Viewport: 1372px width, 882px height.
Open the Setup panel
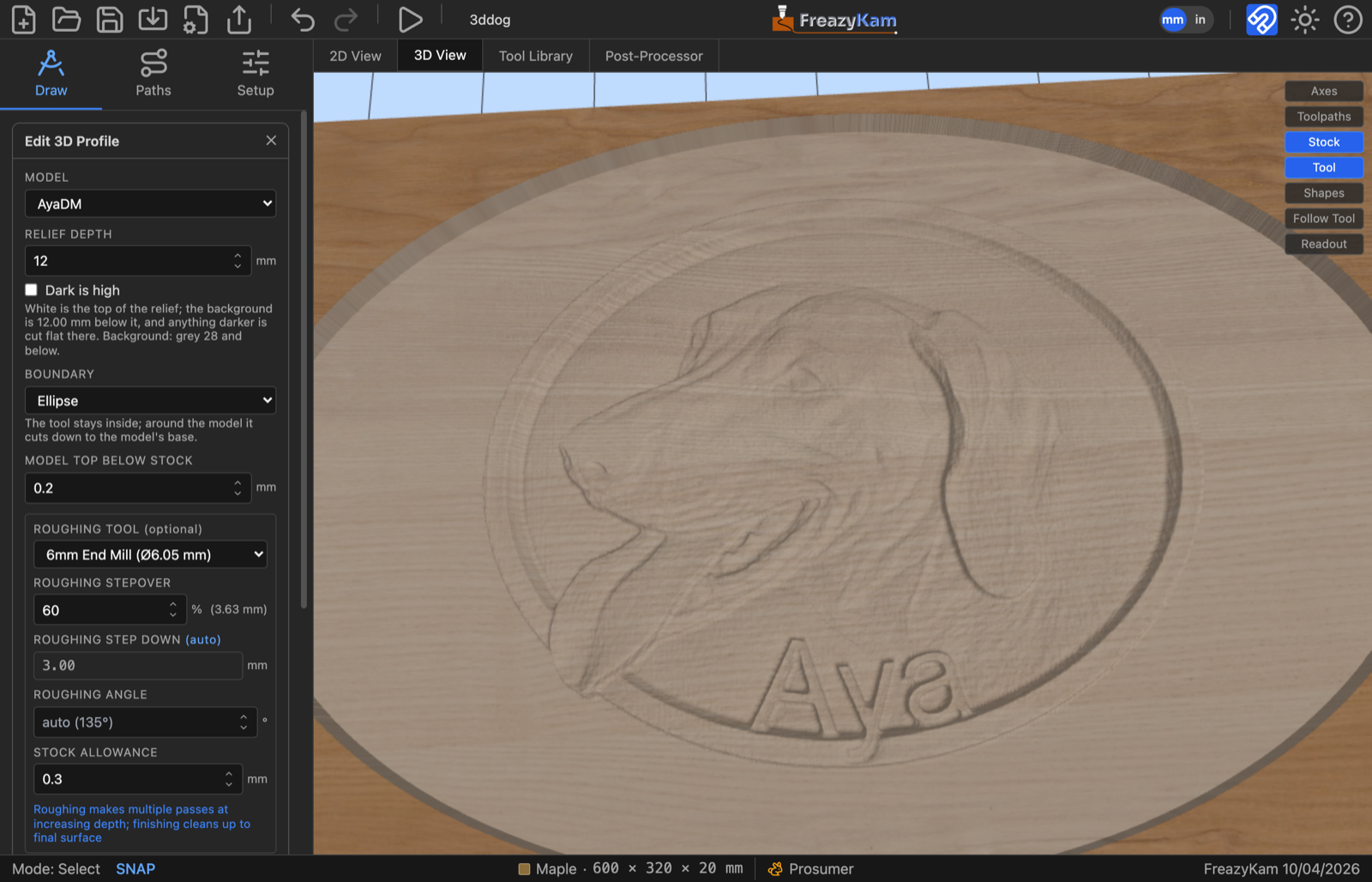coord(256,74)
